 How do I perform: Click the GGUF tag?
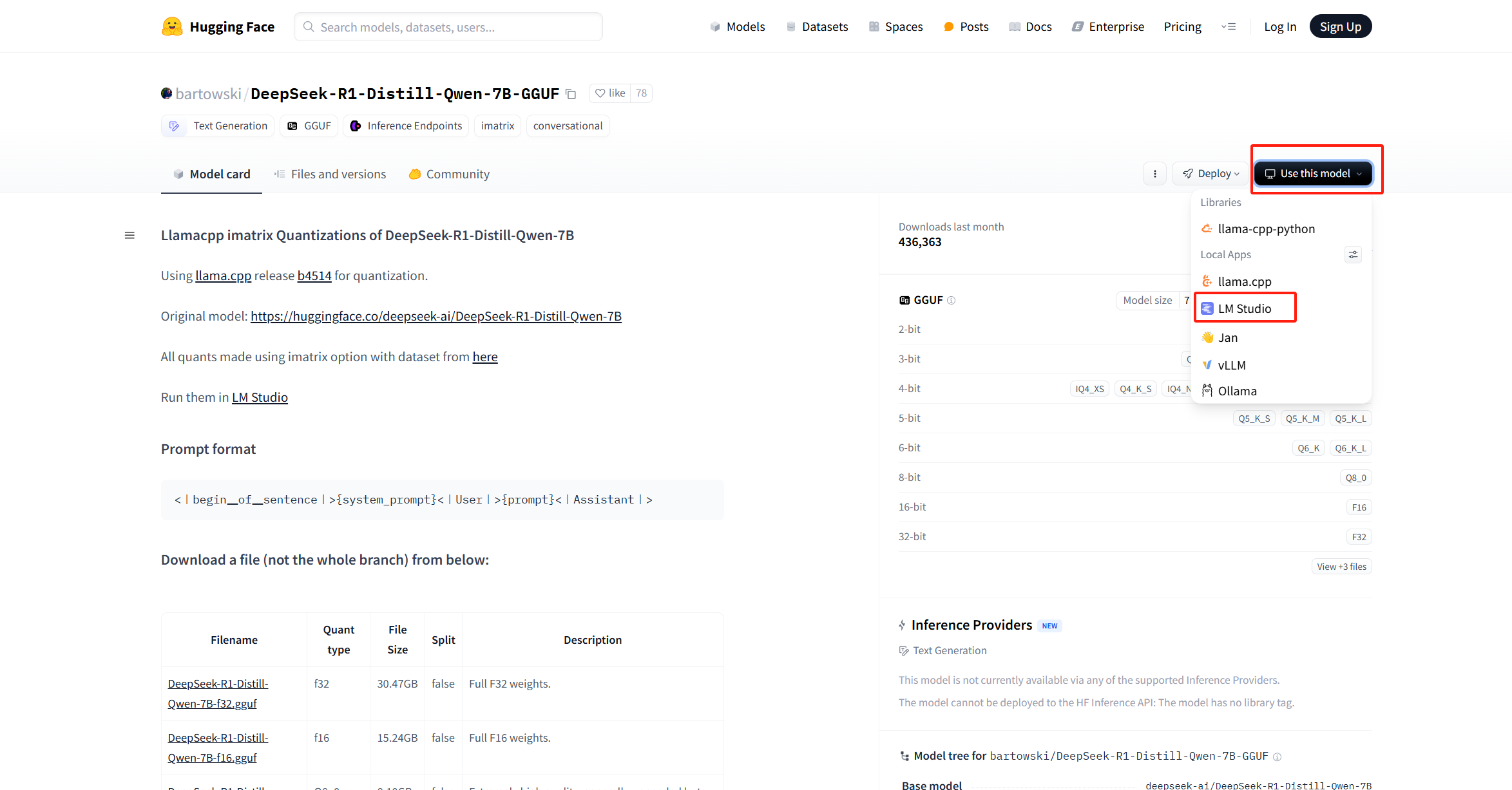(309, 126)
